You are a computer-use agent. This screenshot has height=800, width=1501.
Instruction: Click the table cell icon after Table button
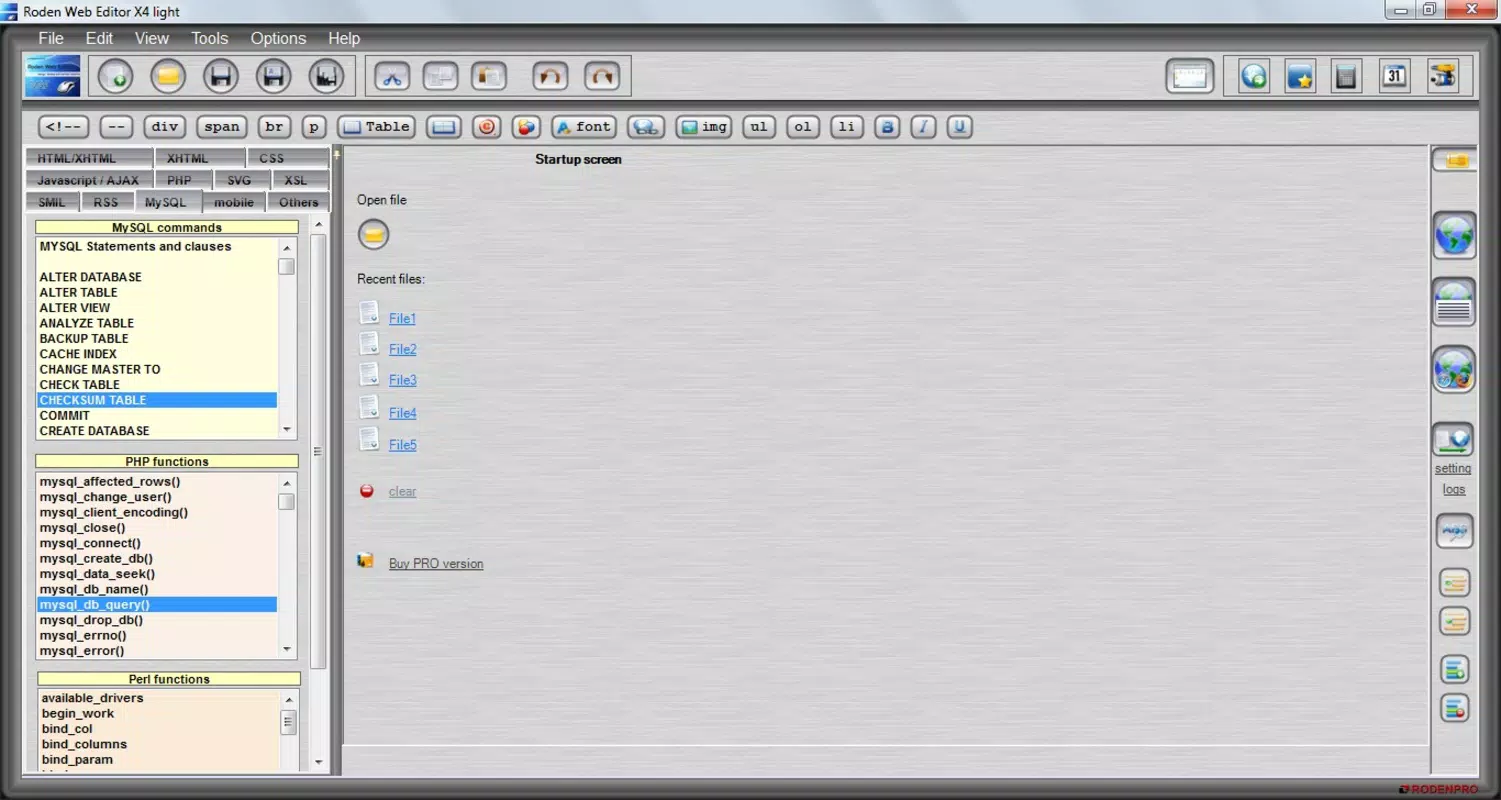(x=444, y=127)
